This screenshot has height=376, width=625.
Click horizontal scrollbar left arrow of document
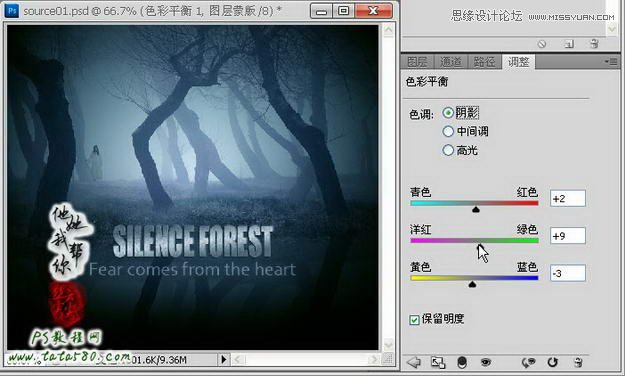click(238, 360)
